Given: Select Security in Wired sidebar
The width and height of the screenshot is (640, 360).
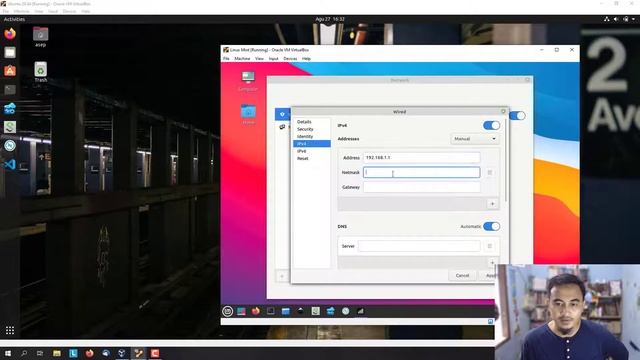Looking at the screenshot, I should [305, 129].
